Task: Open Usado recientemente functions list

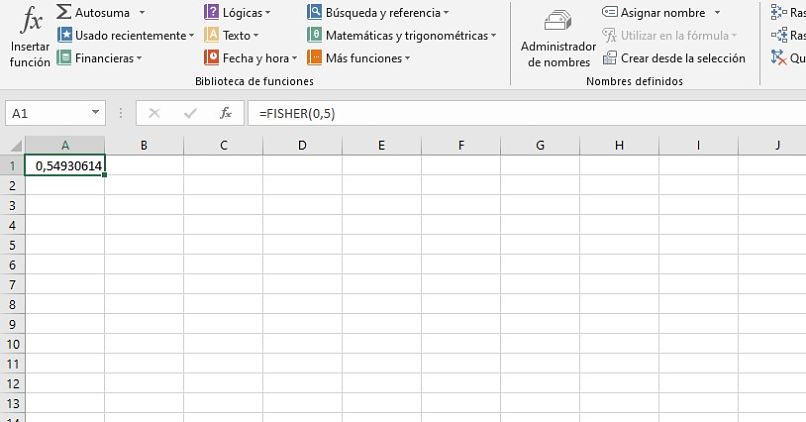Action: [126, 35]
